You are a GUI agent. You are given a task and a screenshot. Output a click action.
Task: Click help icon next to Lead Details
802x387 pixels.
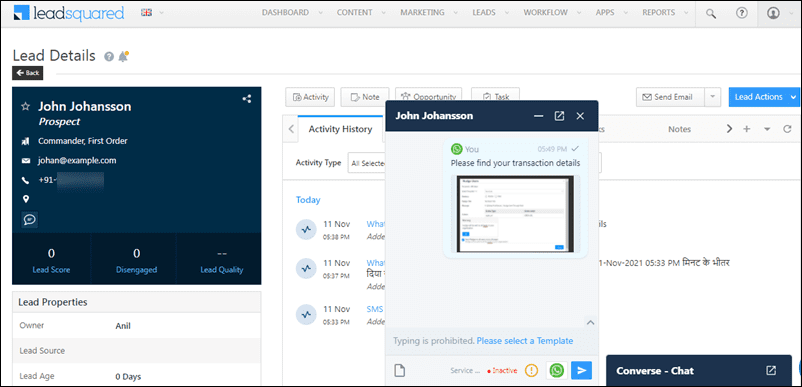click(x=108, y=57)
